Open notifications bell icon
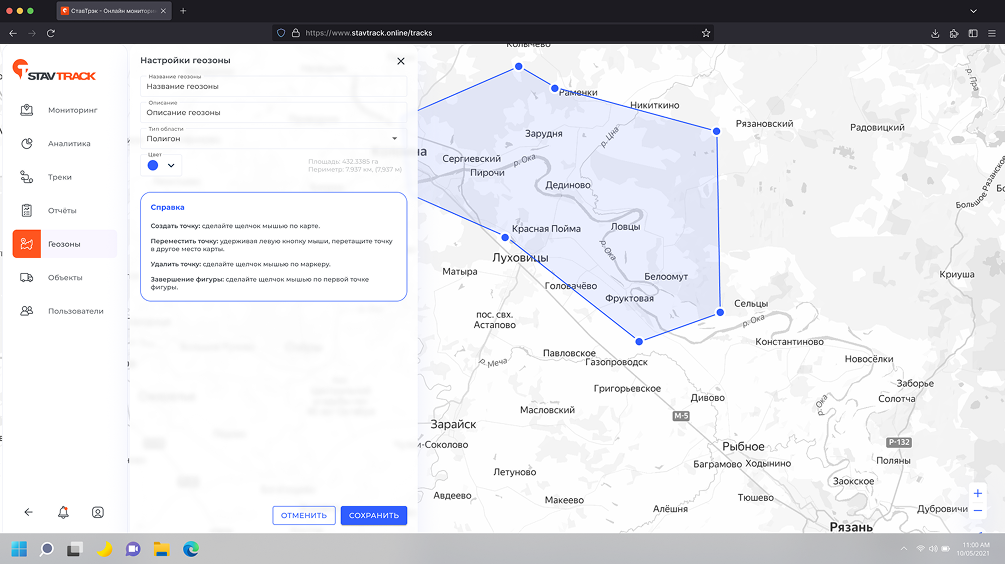Image resolution: width=1005 pixels, height=564 pixels. [x=63, y=512]
